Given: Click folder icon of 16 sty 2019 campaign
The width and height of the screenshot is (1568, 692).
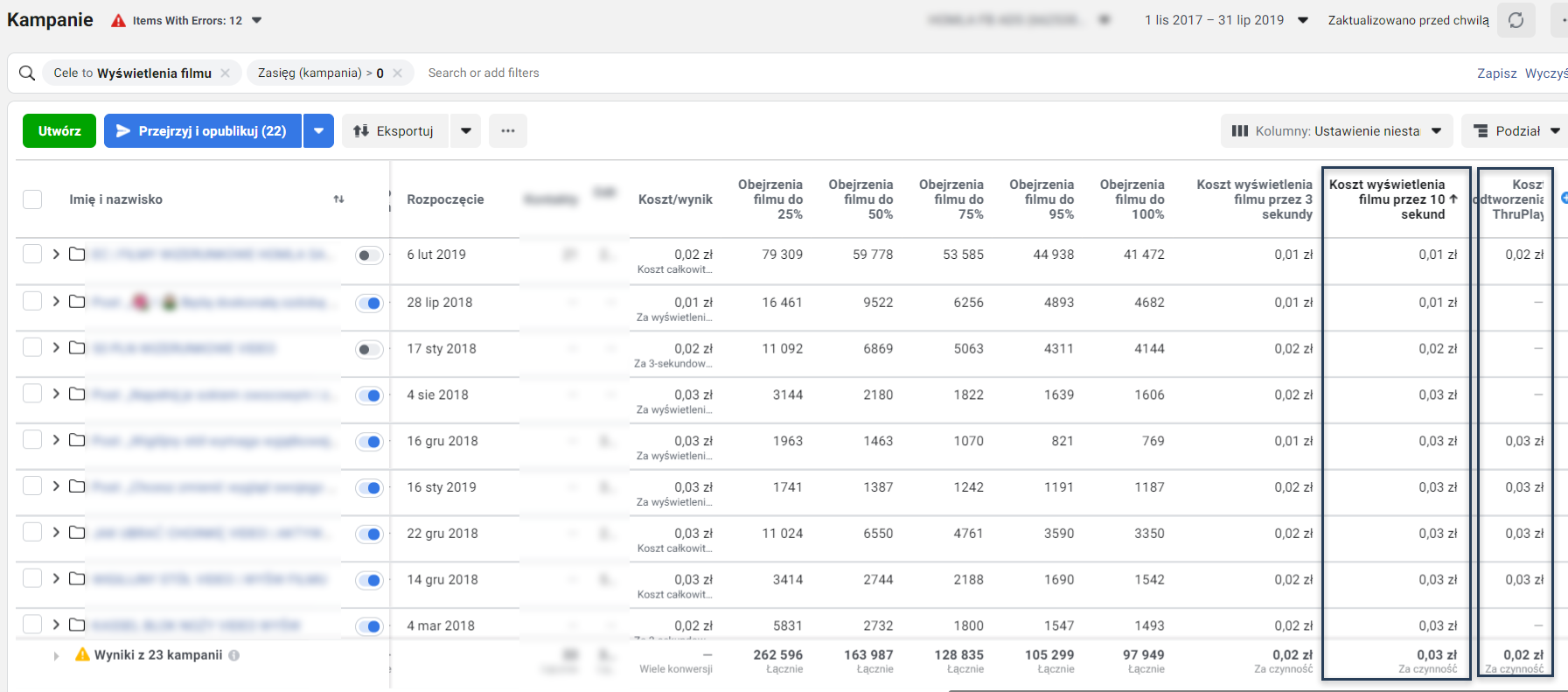Looking at the screenshot, I should pyautogui.click(x=77, y=486).
